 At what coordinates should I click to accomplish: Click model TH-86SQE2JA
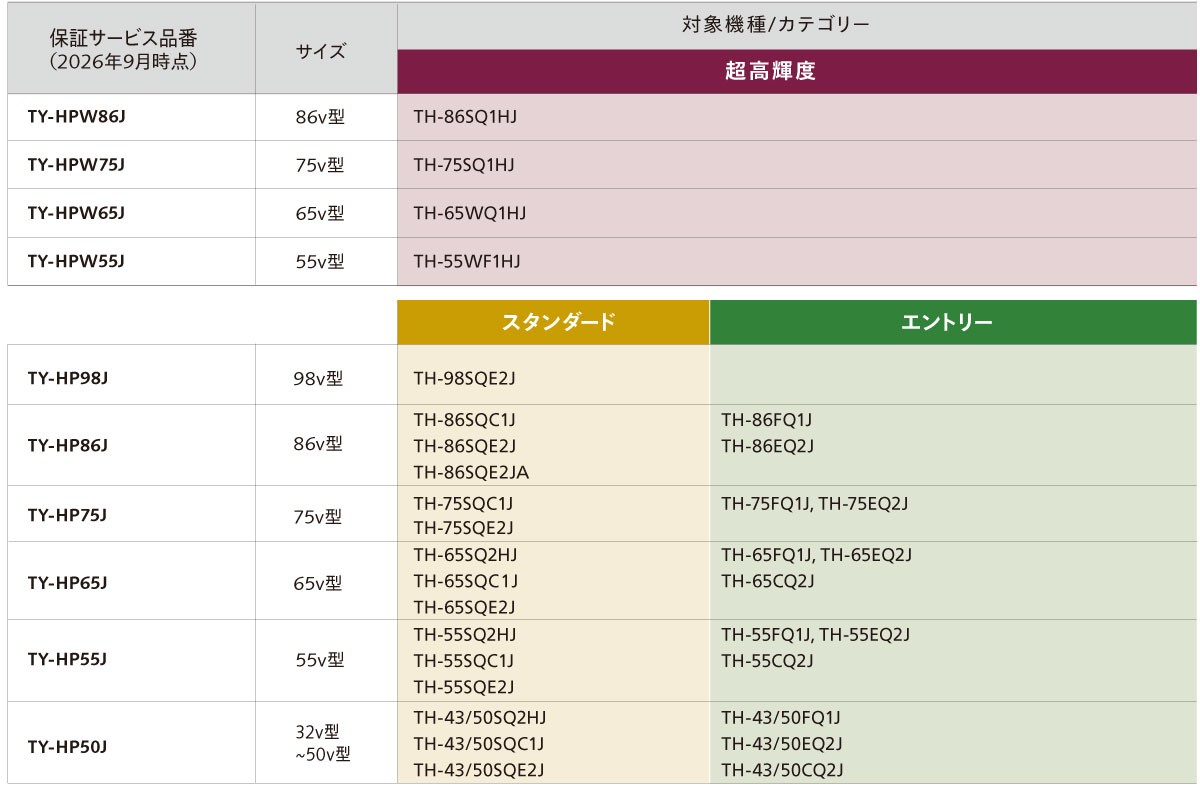coord(471,471)
